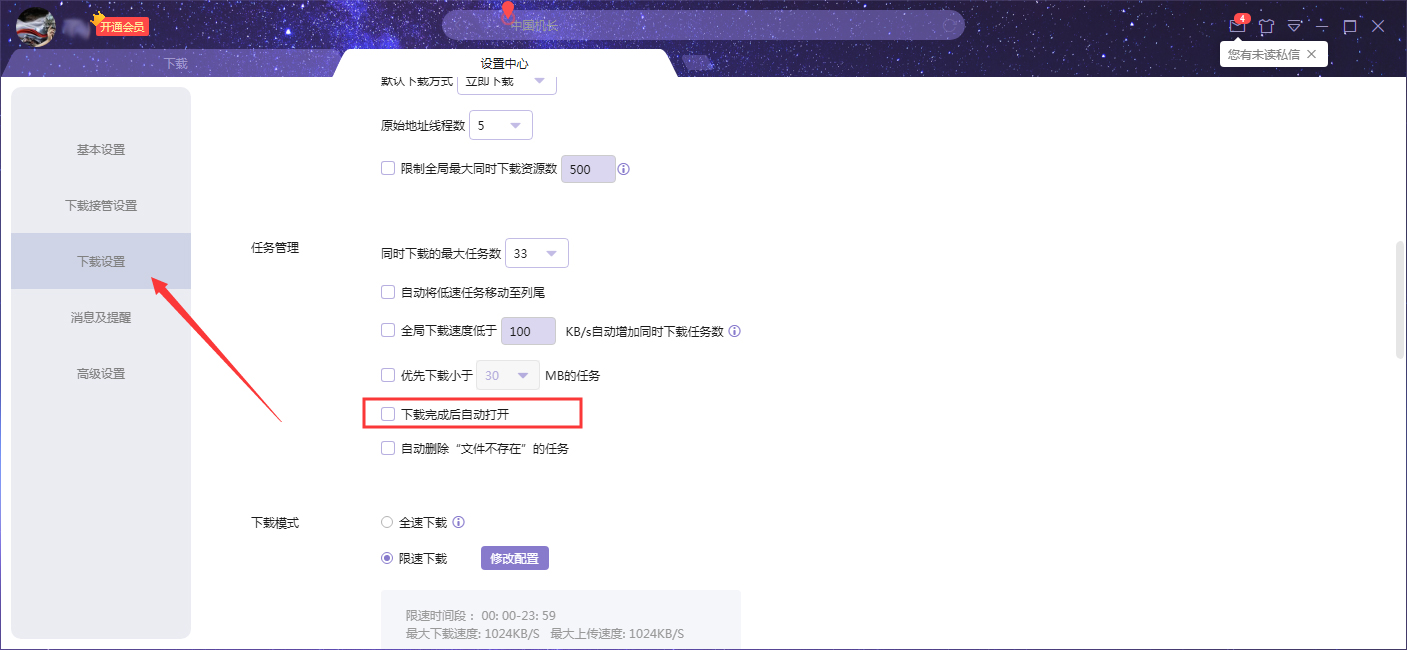Image resolution: width=1407 pixels, height=650 pixels.
Task: Check 自动删除"文件不存在"的任务
Action: click(387, 447)
